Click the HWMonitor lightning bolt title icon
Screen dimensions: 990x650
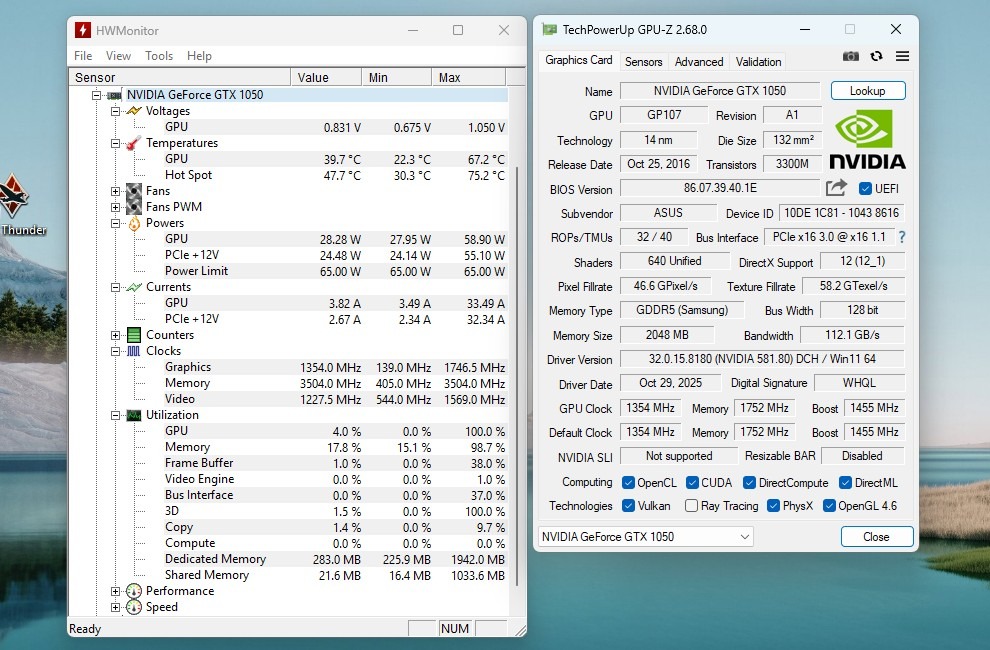(83, 30)
